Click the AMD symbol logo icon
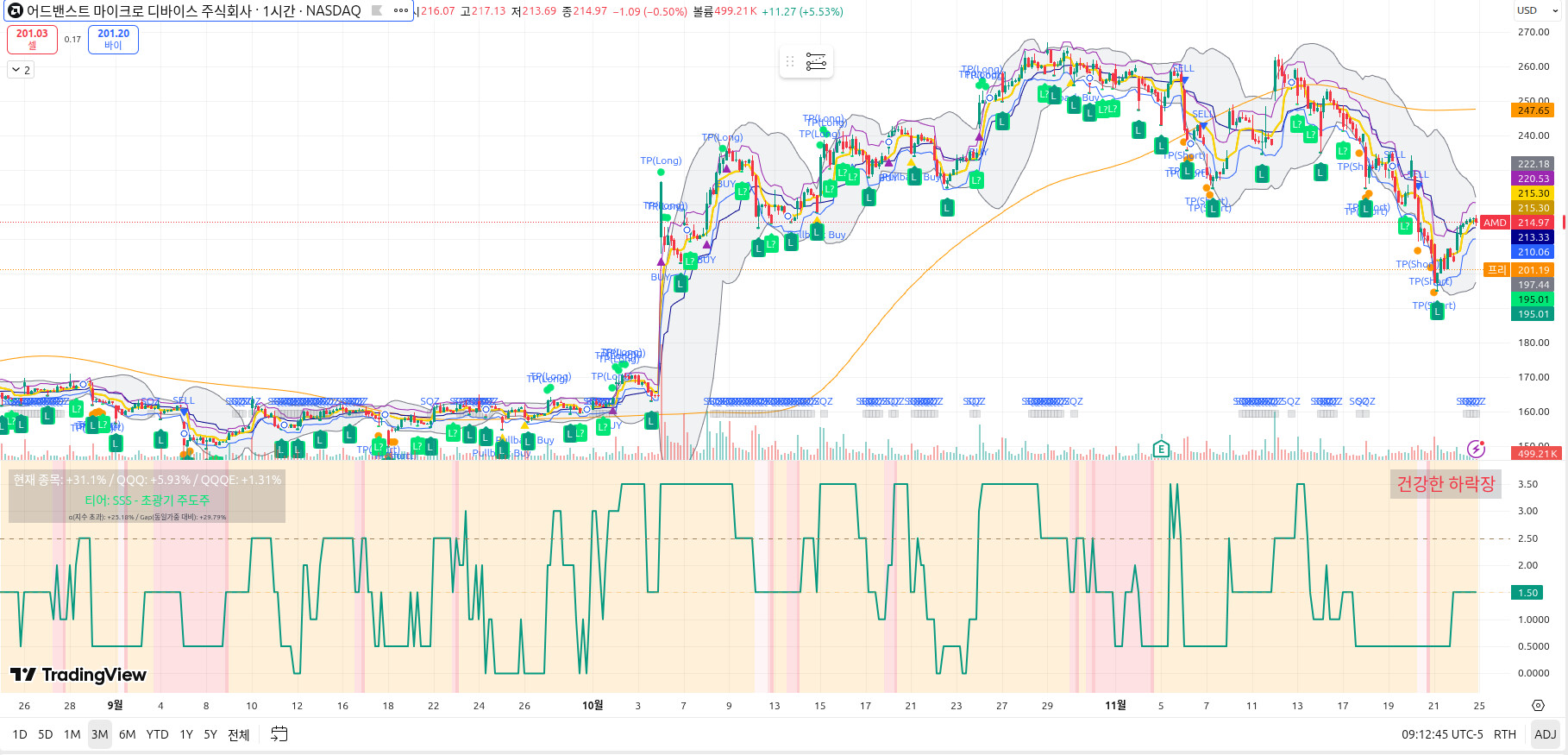 pos(15,11)
